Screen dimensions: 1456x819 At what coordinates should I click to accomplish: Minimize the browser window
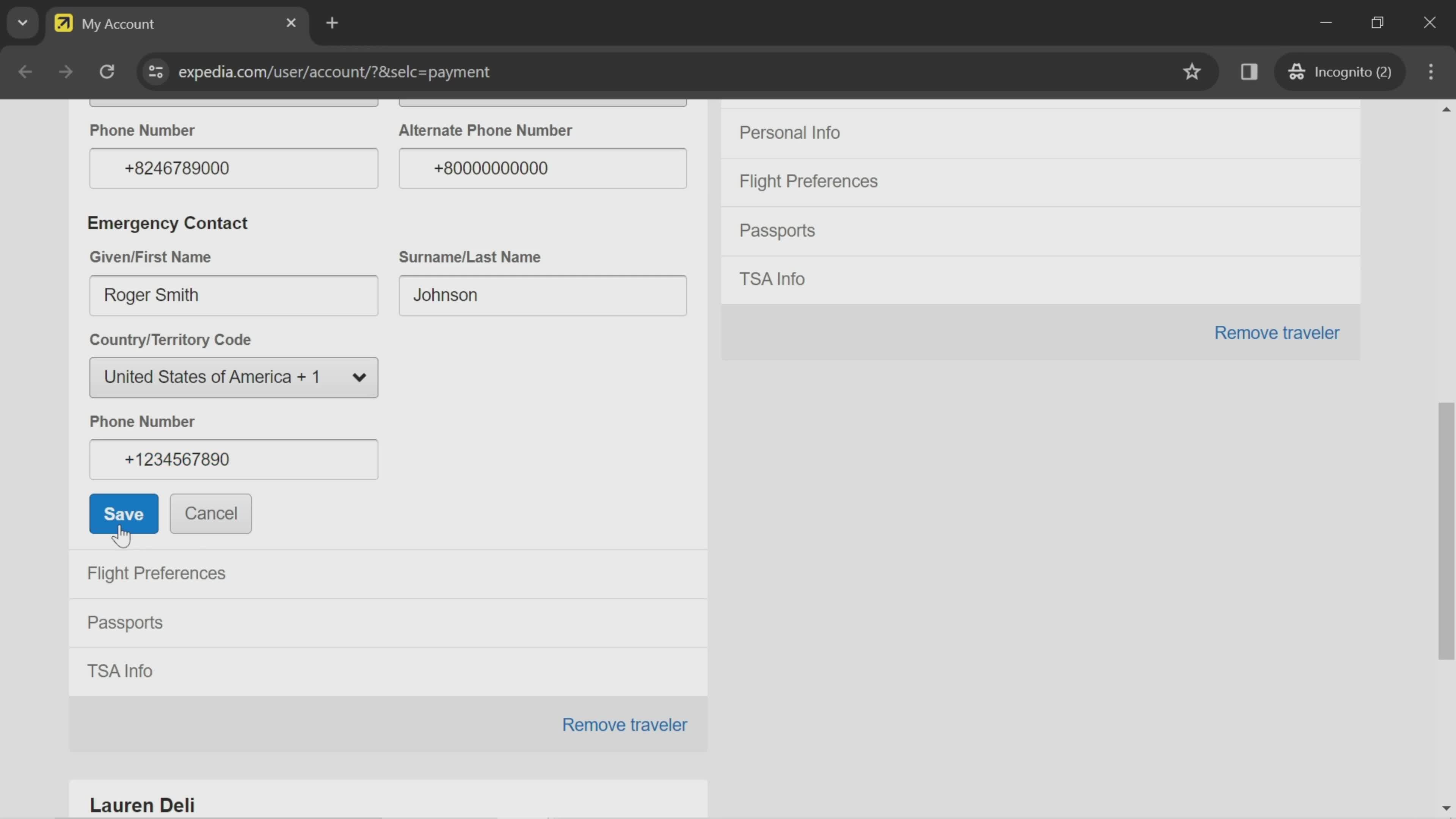1326,23
